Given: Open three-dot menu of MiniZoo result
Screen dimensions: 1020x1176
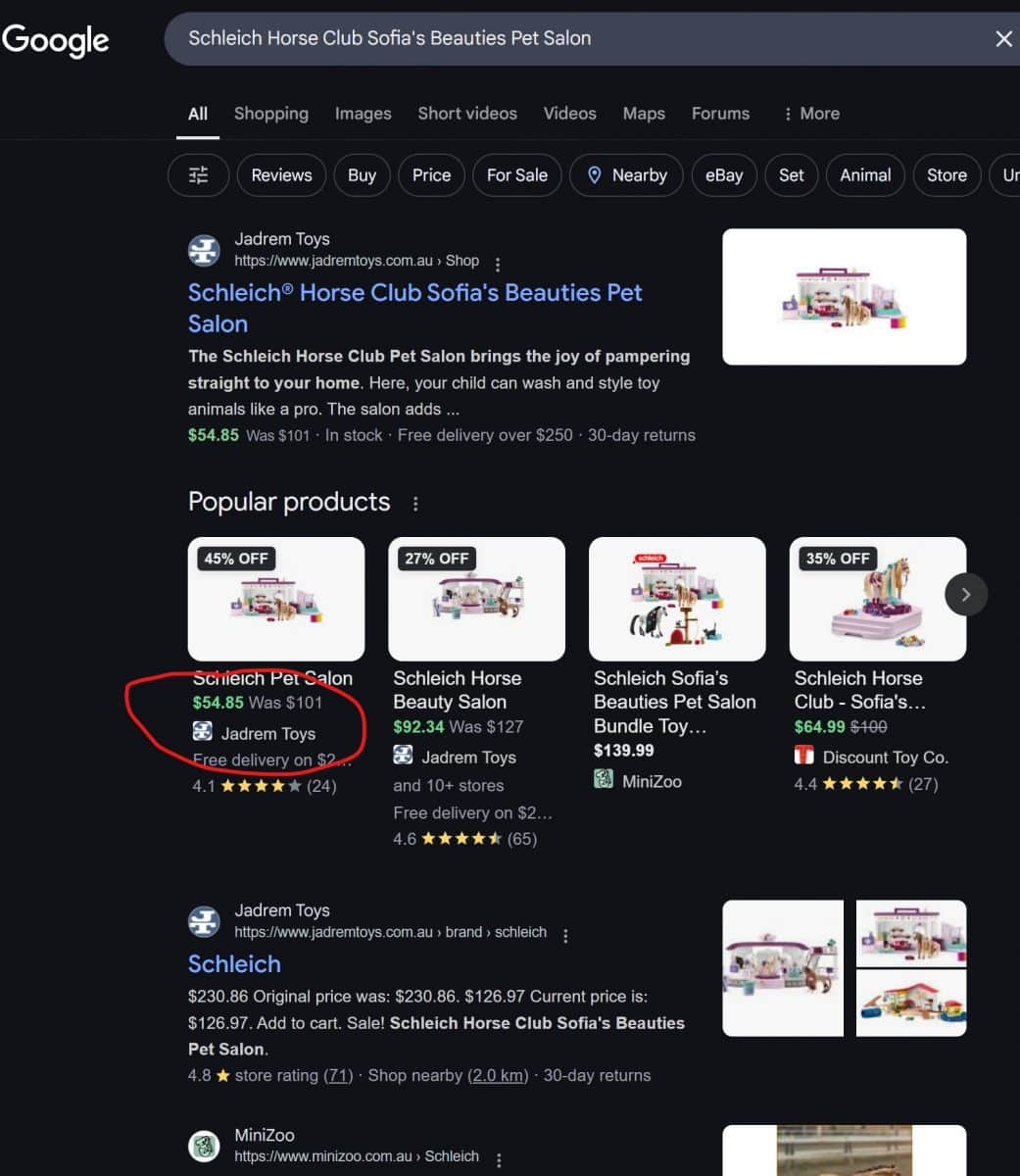Looking at the screenshot, I should point(499,1160).
